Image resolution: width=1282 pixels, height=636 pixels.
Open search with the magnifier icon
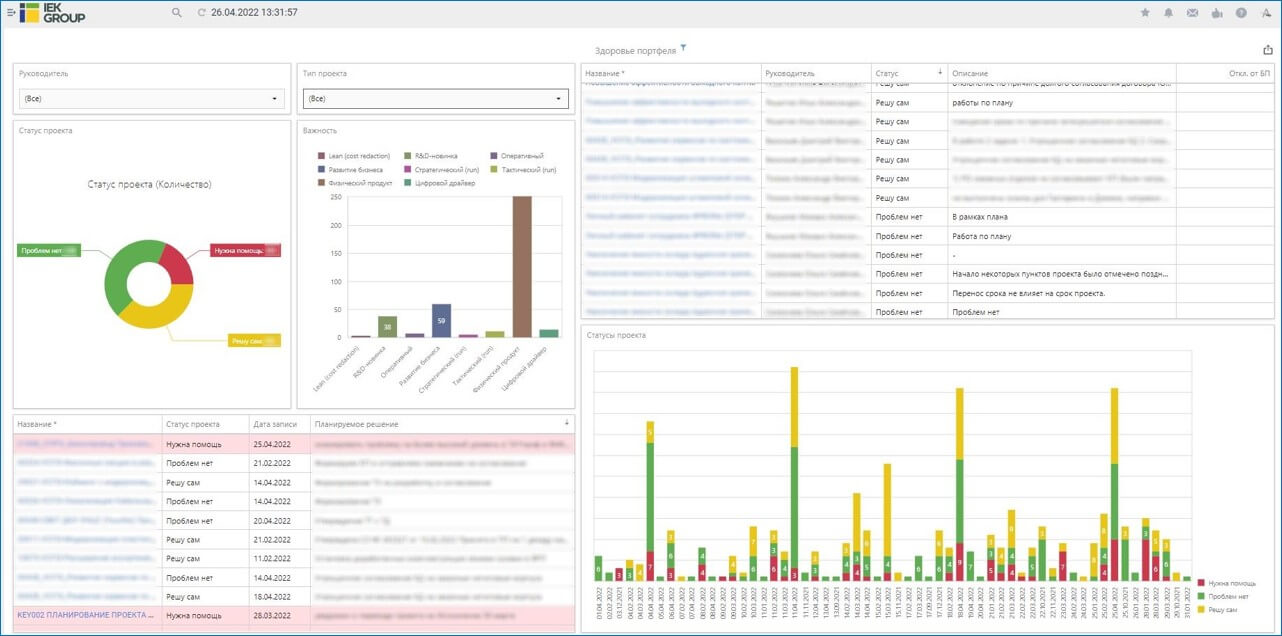coord(177,13)
